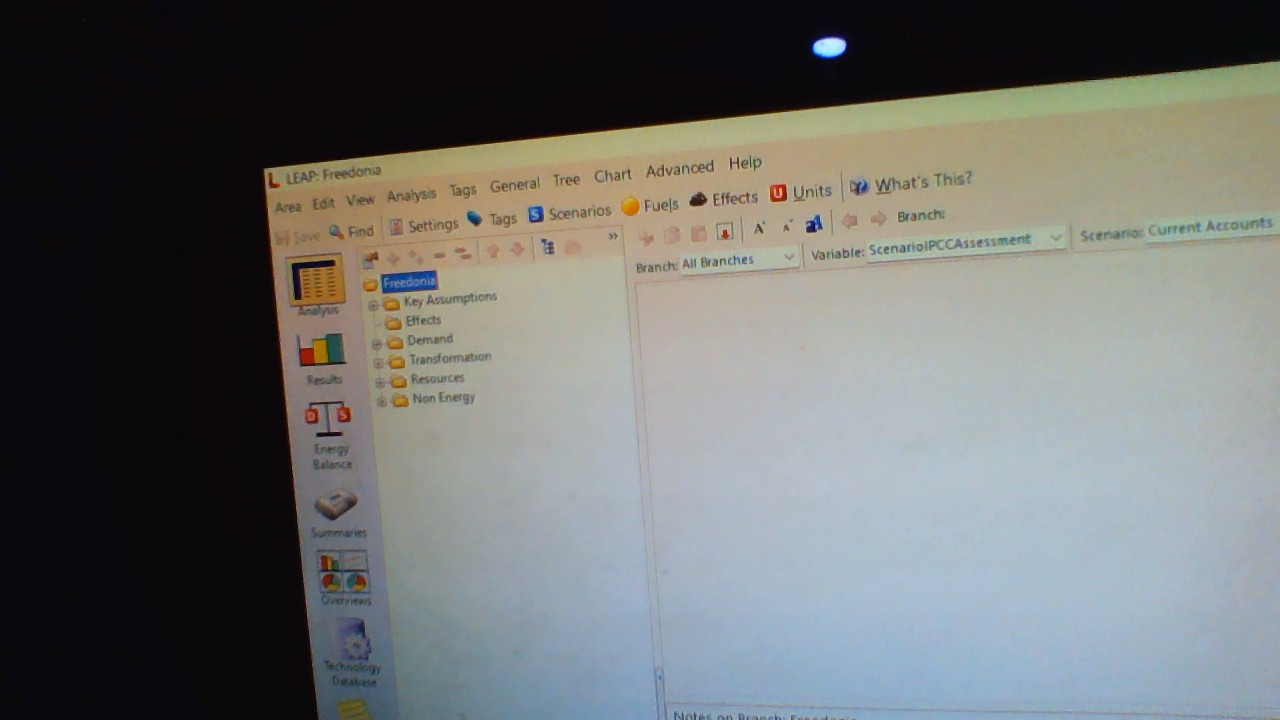Open the Overviews view
Image resolution: width=1280 pixels, height=720 pixels.
click(344, 578)
